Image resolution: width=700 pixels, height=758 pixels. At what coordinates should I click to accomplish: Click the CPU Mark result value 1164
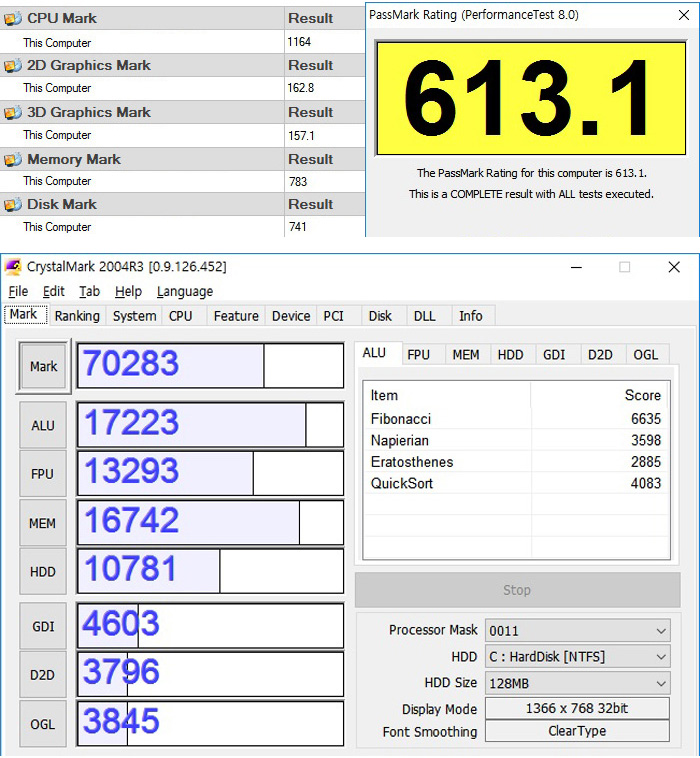coord(299,42)
